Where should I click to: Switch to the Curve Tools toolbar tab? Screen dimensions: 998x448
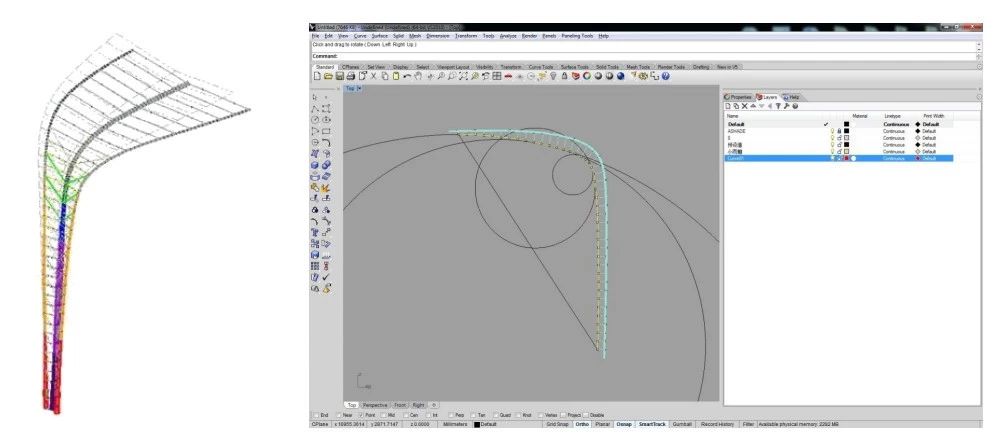(x=540, y=67)
